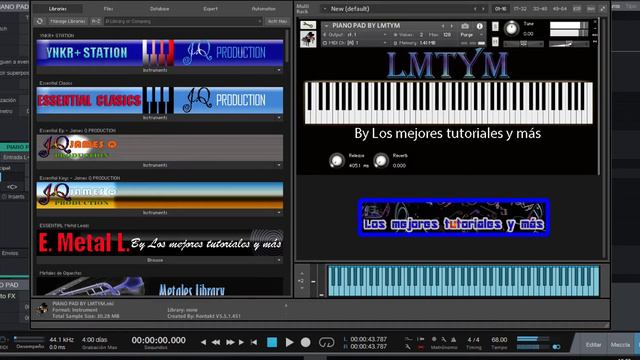The image size is (640, 360).
Task: Click the library or company search field
Action: 182,21
